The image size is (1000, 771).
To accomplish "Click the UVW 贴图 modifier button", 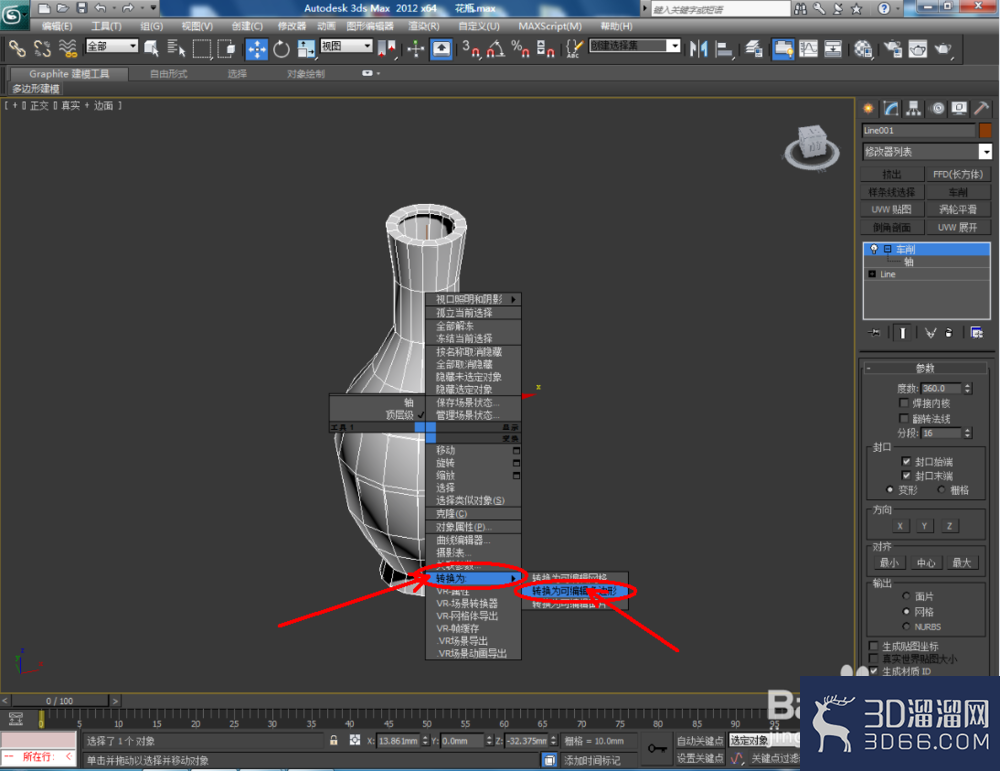I will 892,209.
